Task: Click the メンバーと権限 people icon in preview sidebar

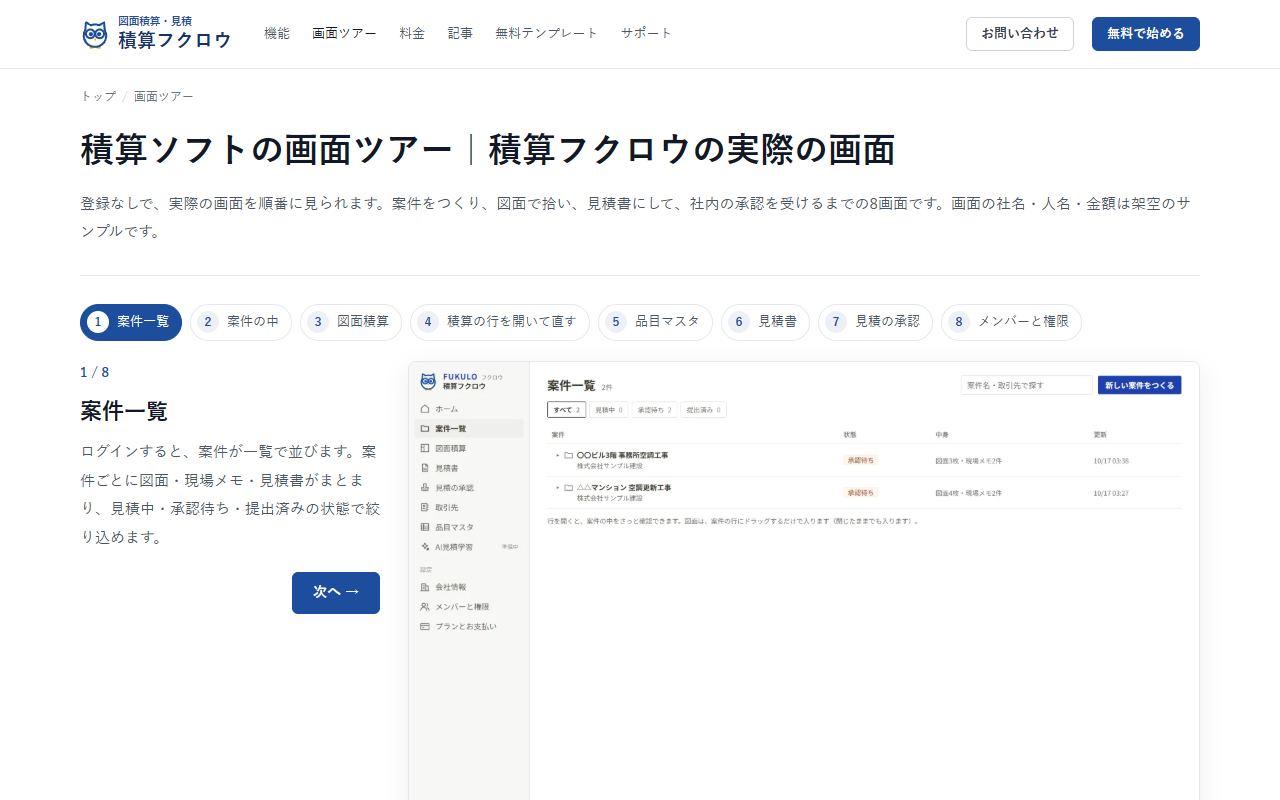Action: 425,607
